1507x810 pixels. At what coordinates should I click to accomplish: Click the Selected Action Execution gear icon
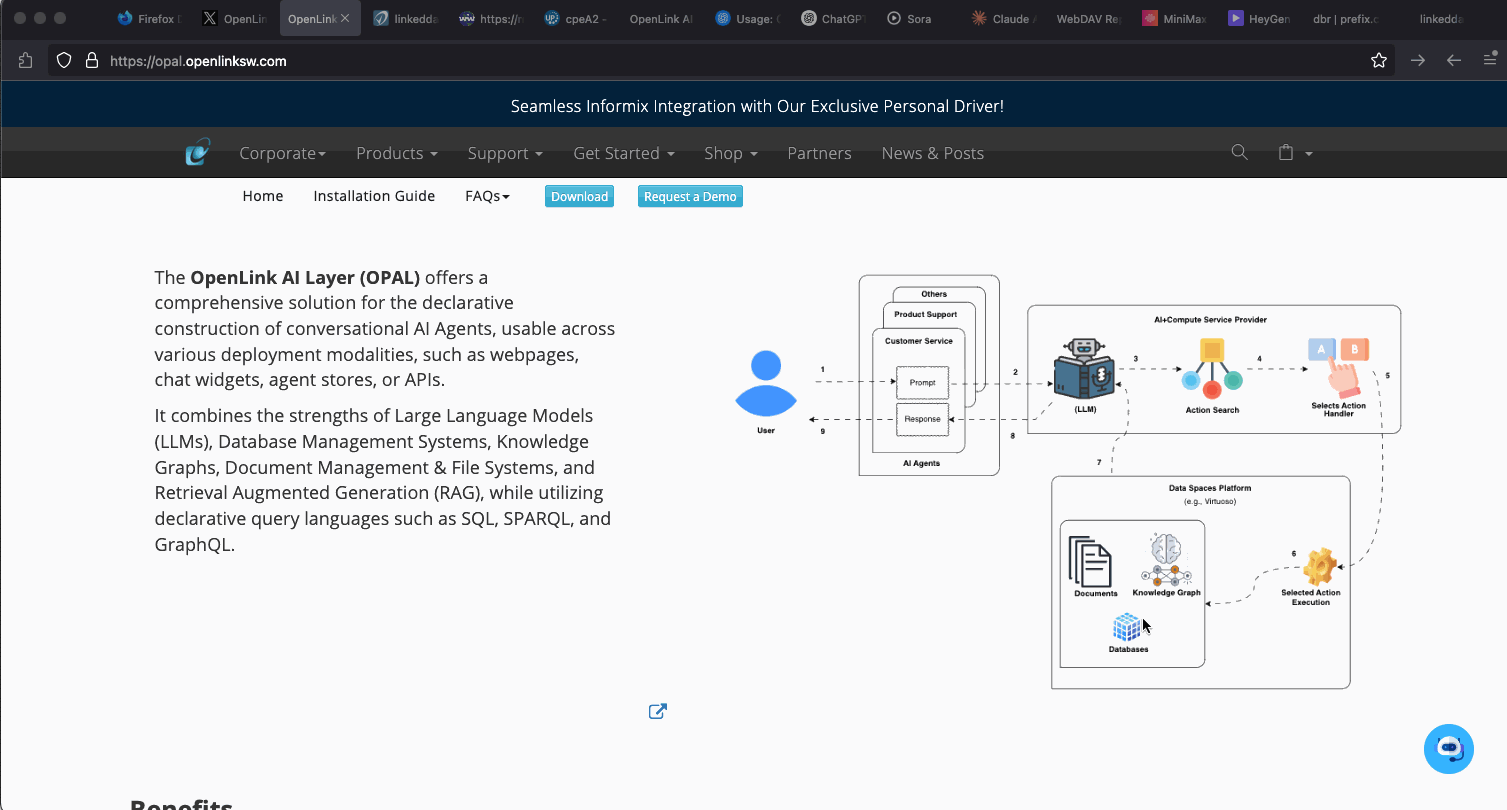click(1319, 567)
